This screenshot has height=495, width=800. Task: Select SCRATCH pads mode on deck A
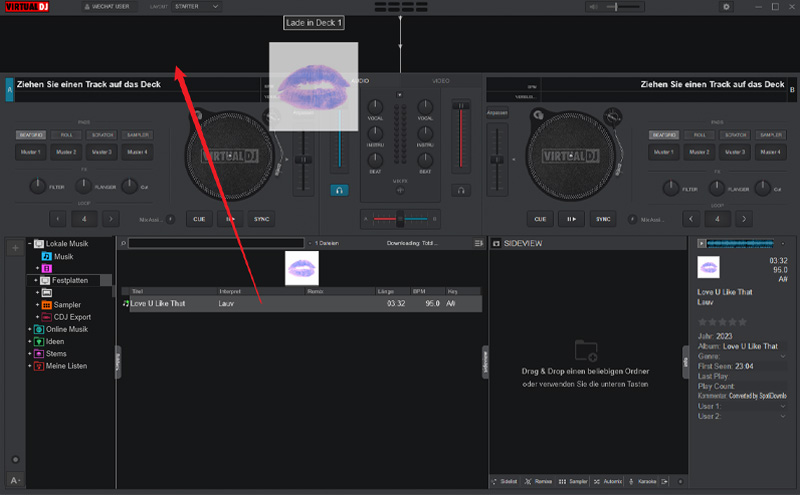(102, 135)
